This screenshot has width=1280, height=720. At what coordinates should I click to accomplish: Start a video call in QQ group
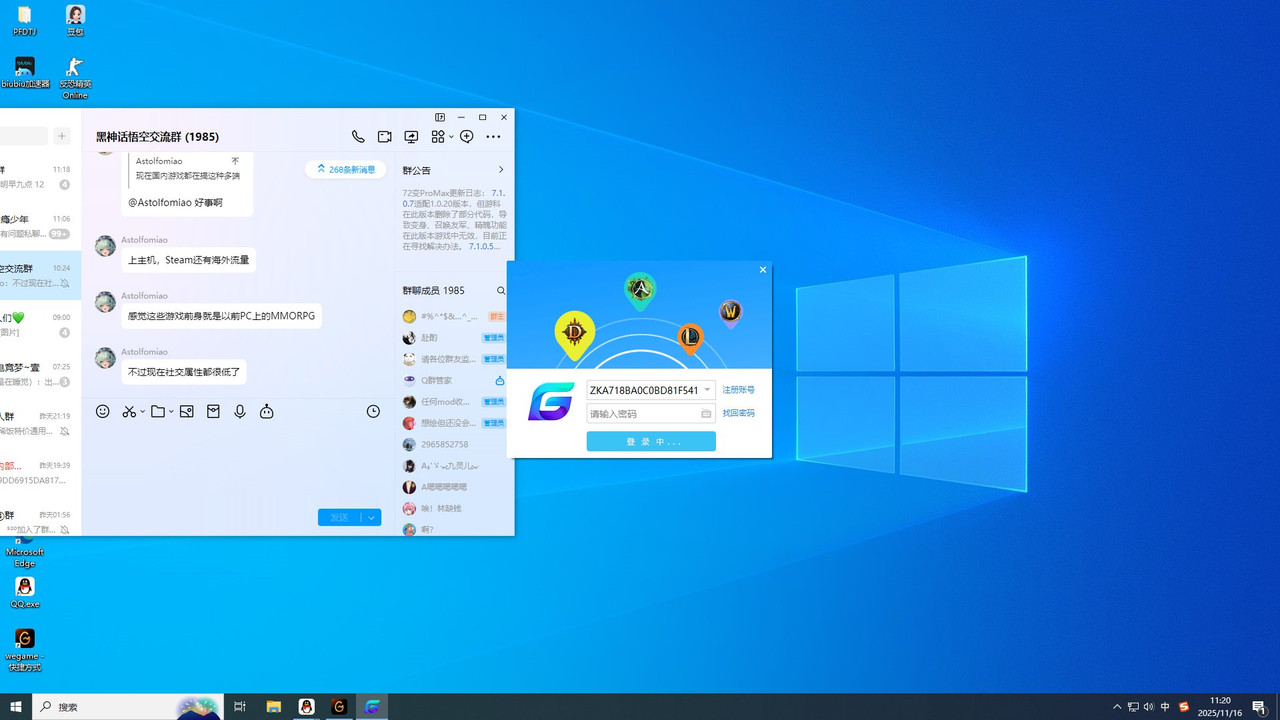point(384,137)
